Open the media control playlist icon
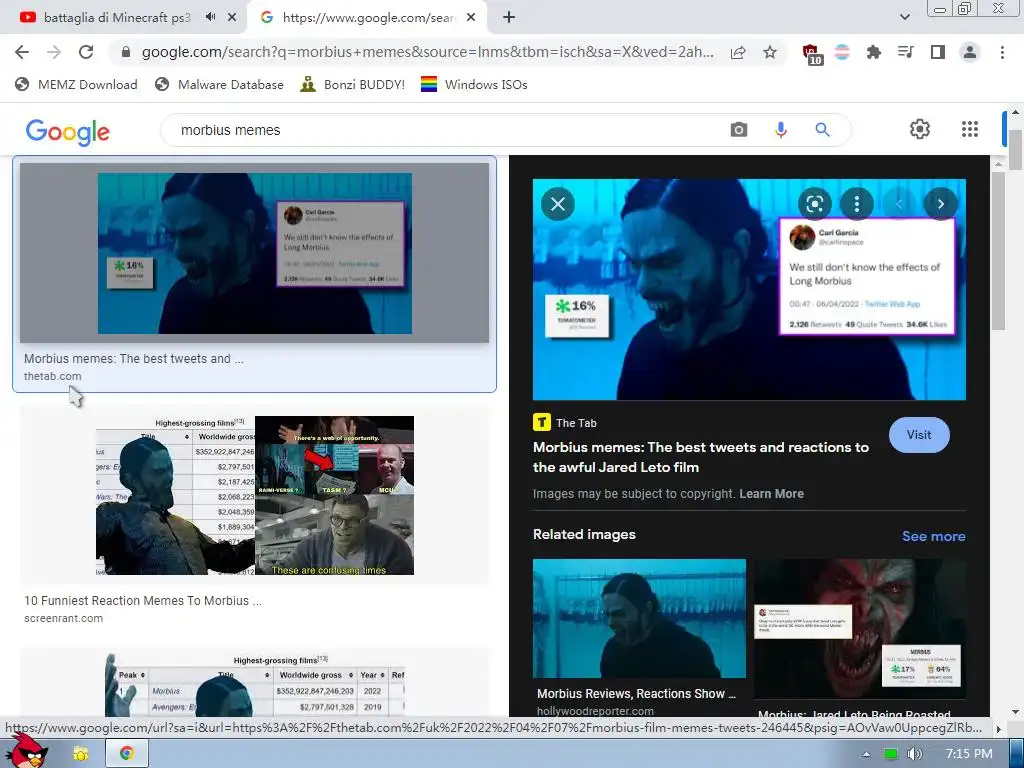1024x768 pixels. [905, 52]
